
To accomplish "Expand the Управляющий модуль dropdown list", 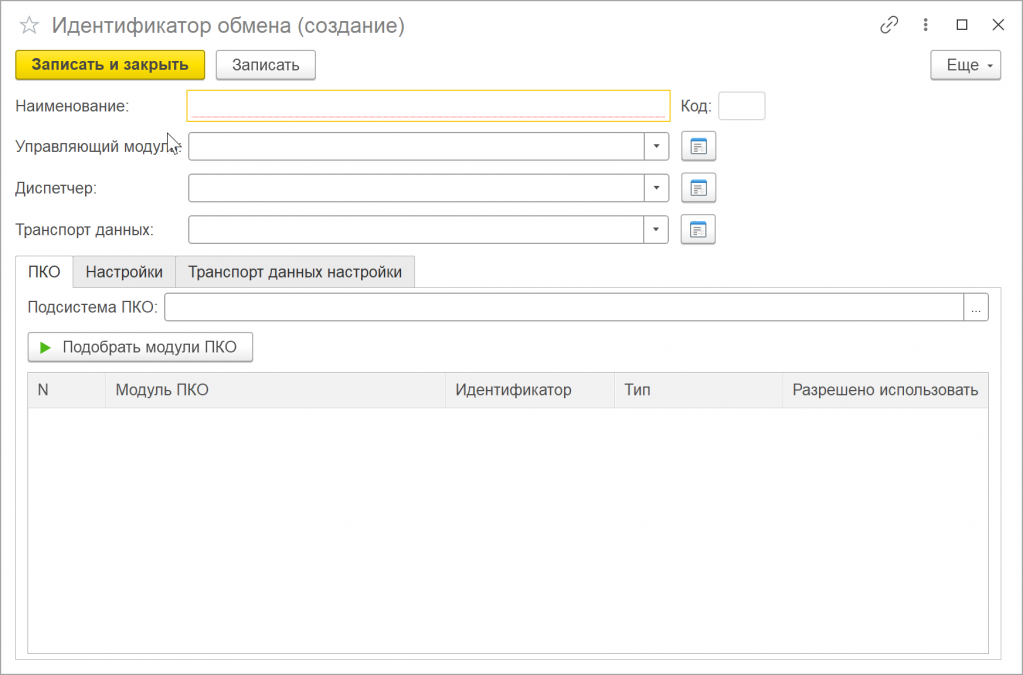I will click(656, 146).
